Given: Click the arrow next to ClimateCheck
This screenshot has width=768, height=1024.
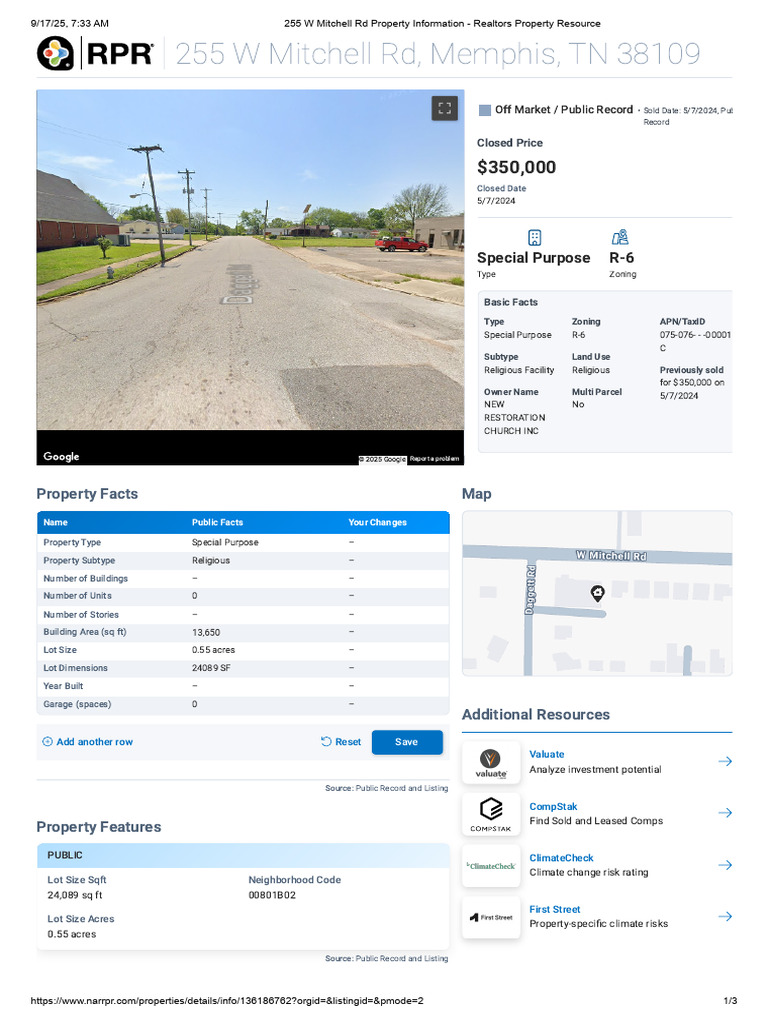Looking at the screenshot, I should pyautogui.click(x=724, y=865).
